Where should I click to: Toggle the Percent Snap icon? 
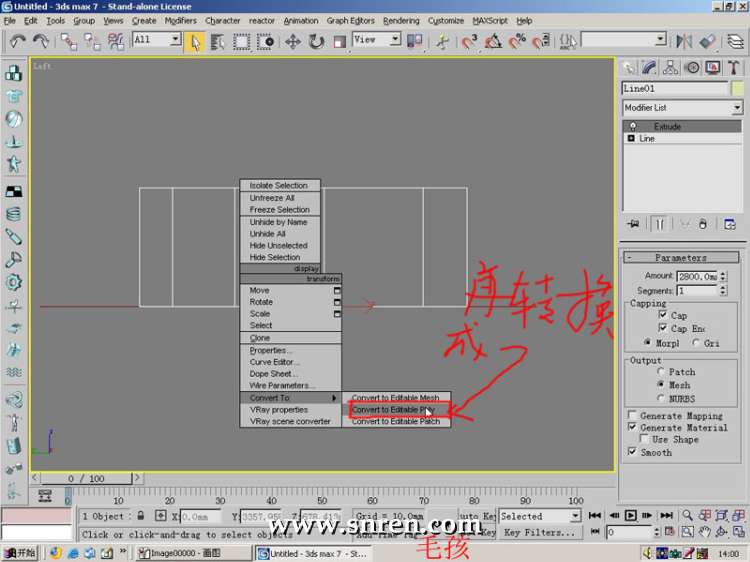[x=517, y=42]
